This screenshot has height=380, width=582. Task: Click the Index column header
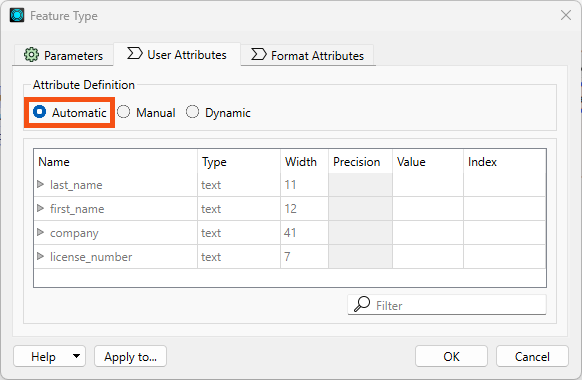pyautogui.click(x=505, y=162)
